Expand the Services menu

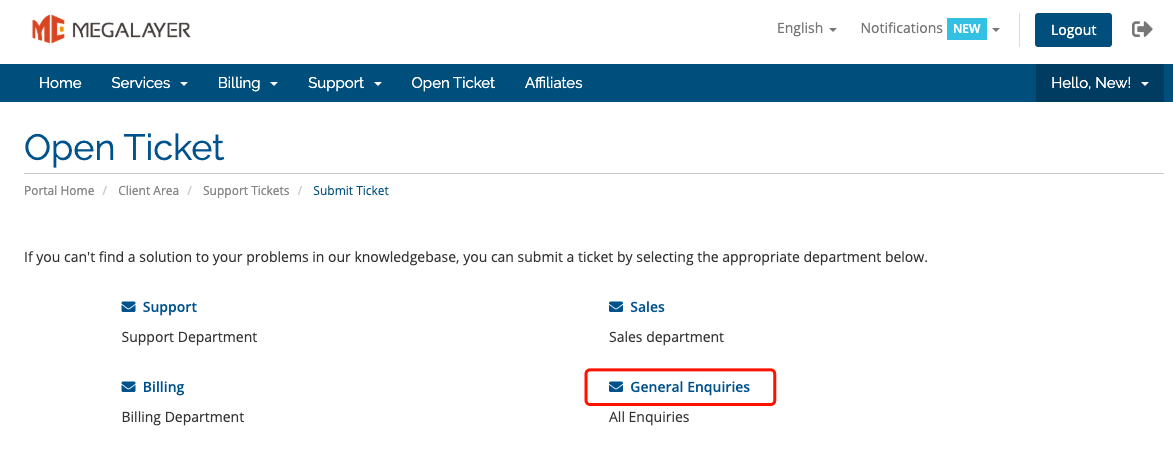pos(149,83)
